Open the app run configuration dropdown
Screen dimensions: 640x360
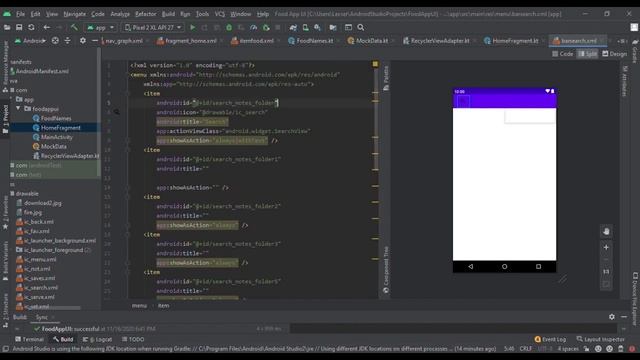[100, 27]
